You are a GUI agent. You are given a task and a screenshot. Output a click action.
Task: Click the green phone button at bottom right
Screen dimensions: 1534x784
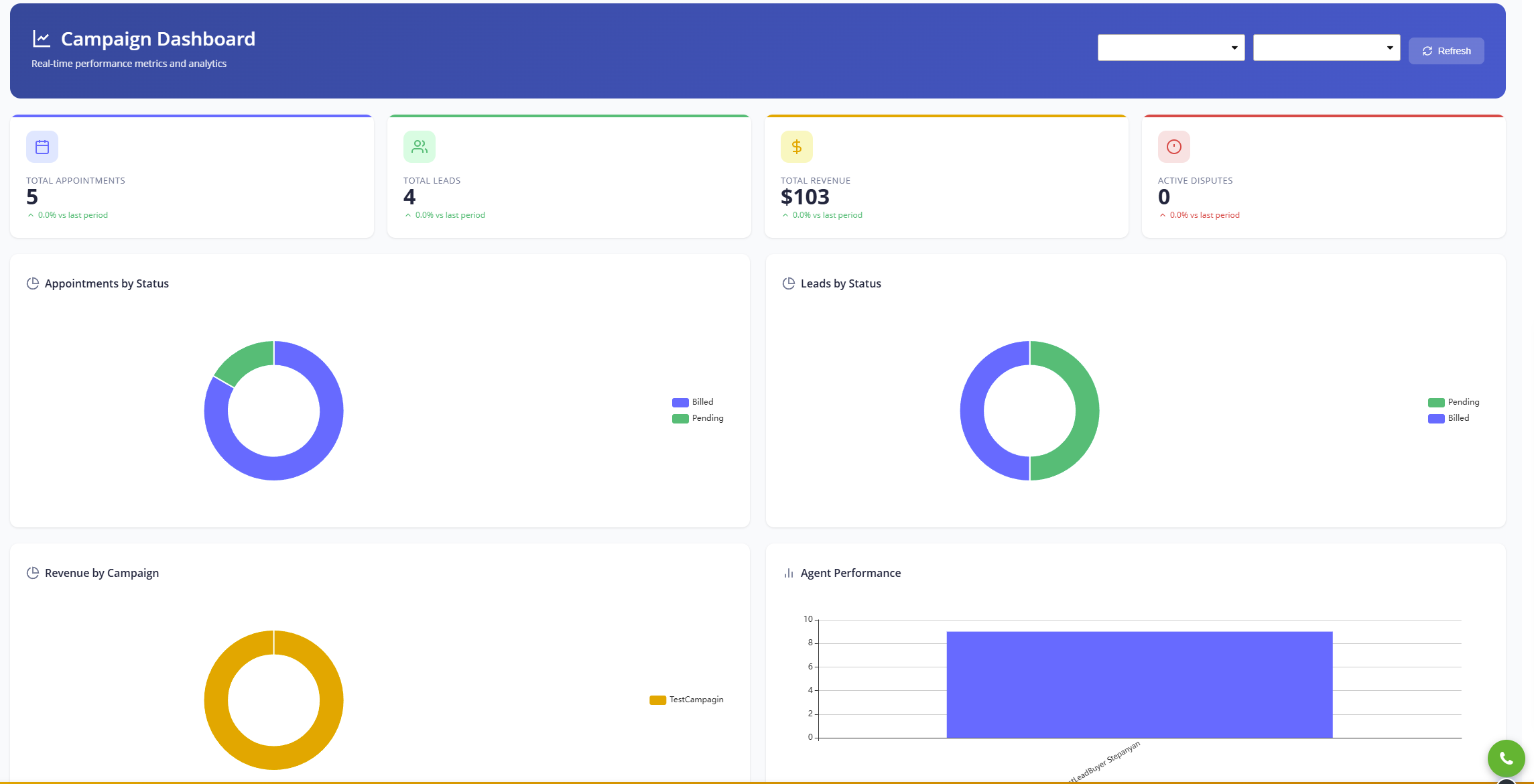click(x=1506, y=758)
